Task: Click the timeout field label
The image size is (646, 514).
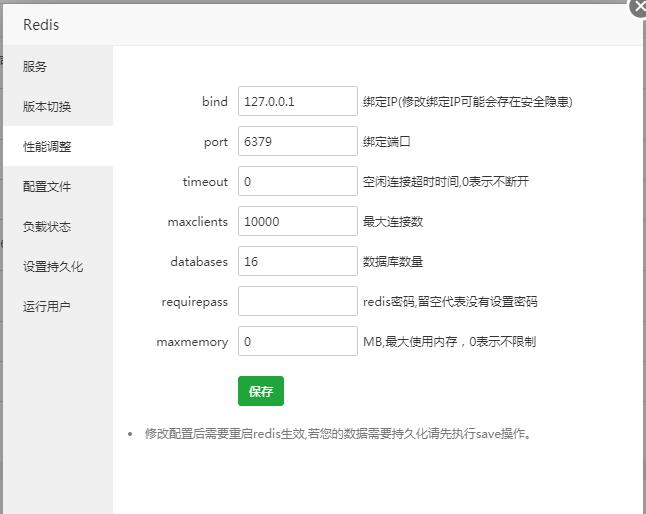Action: click(x=205, y=181)
